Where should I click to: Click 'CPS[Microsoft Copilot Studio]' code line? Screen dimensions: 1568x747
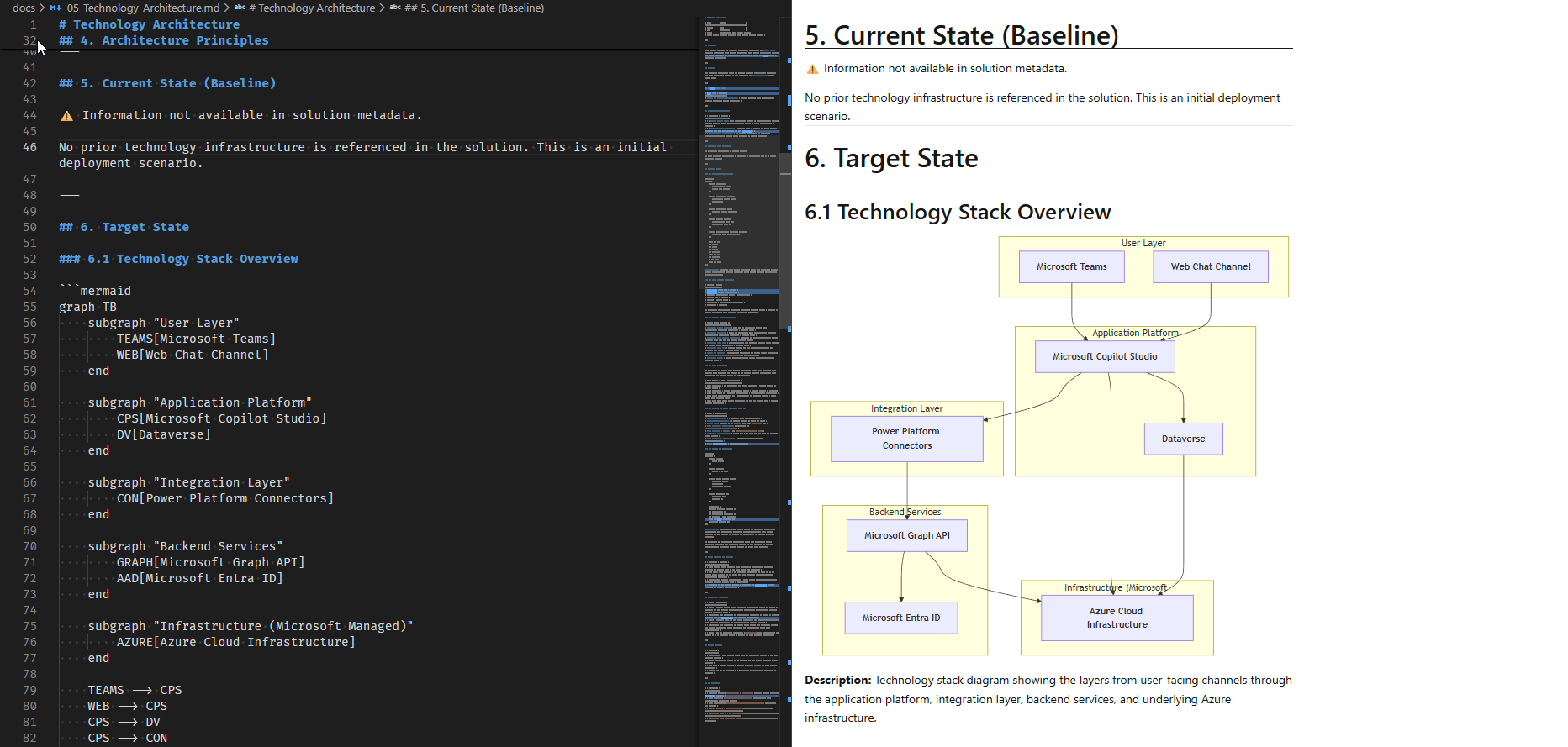click(221, 418)
